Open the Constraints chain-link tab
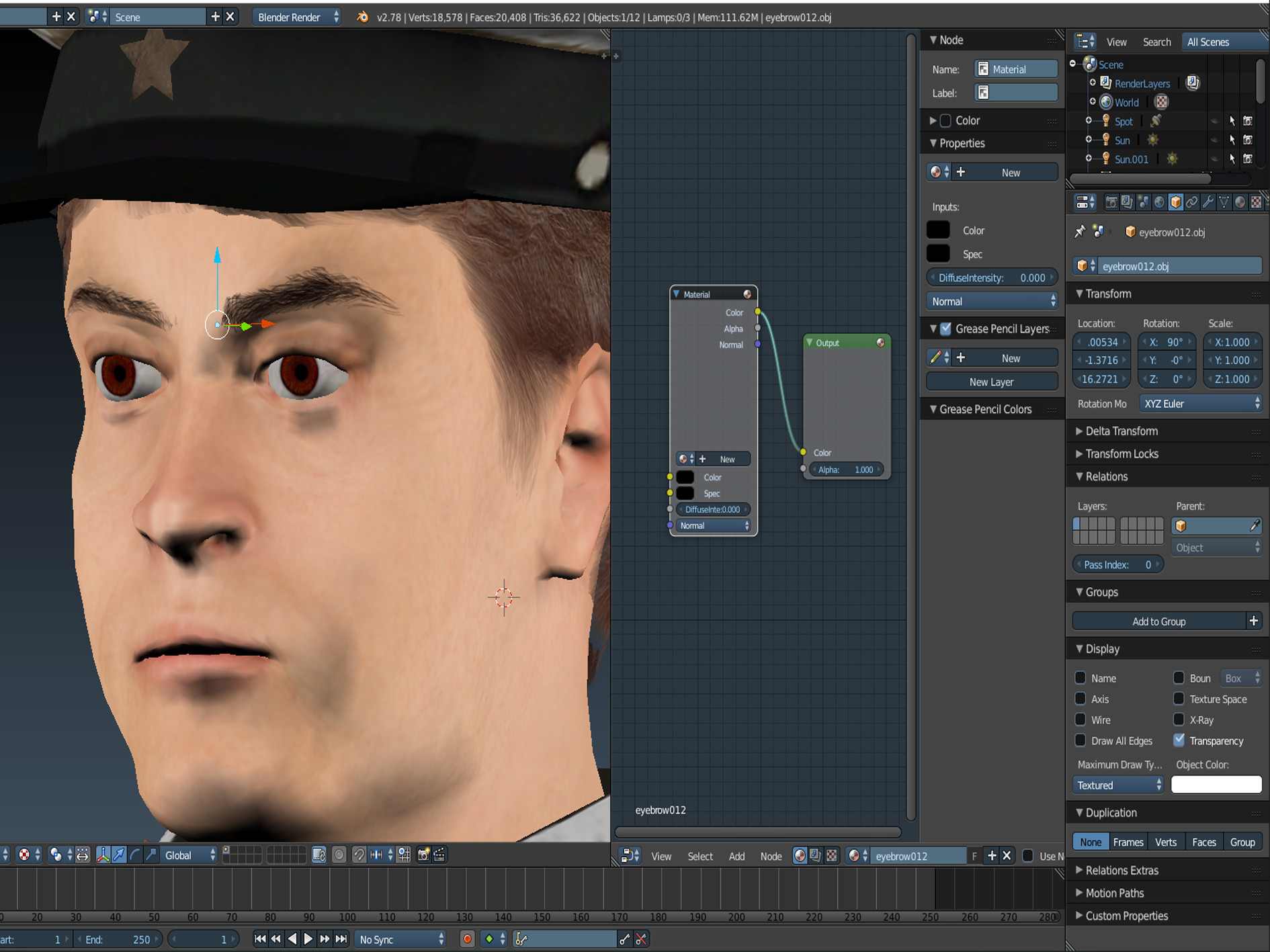The image size is (1270, 952). [x=1191, y=202]
